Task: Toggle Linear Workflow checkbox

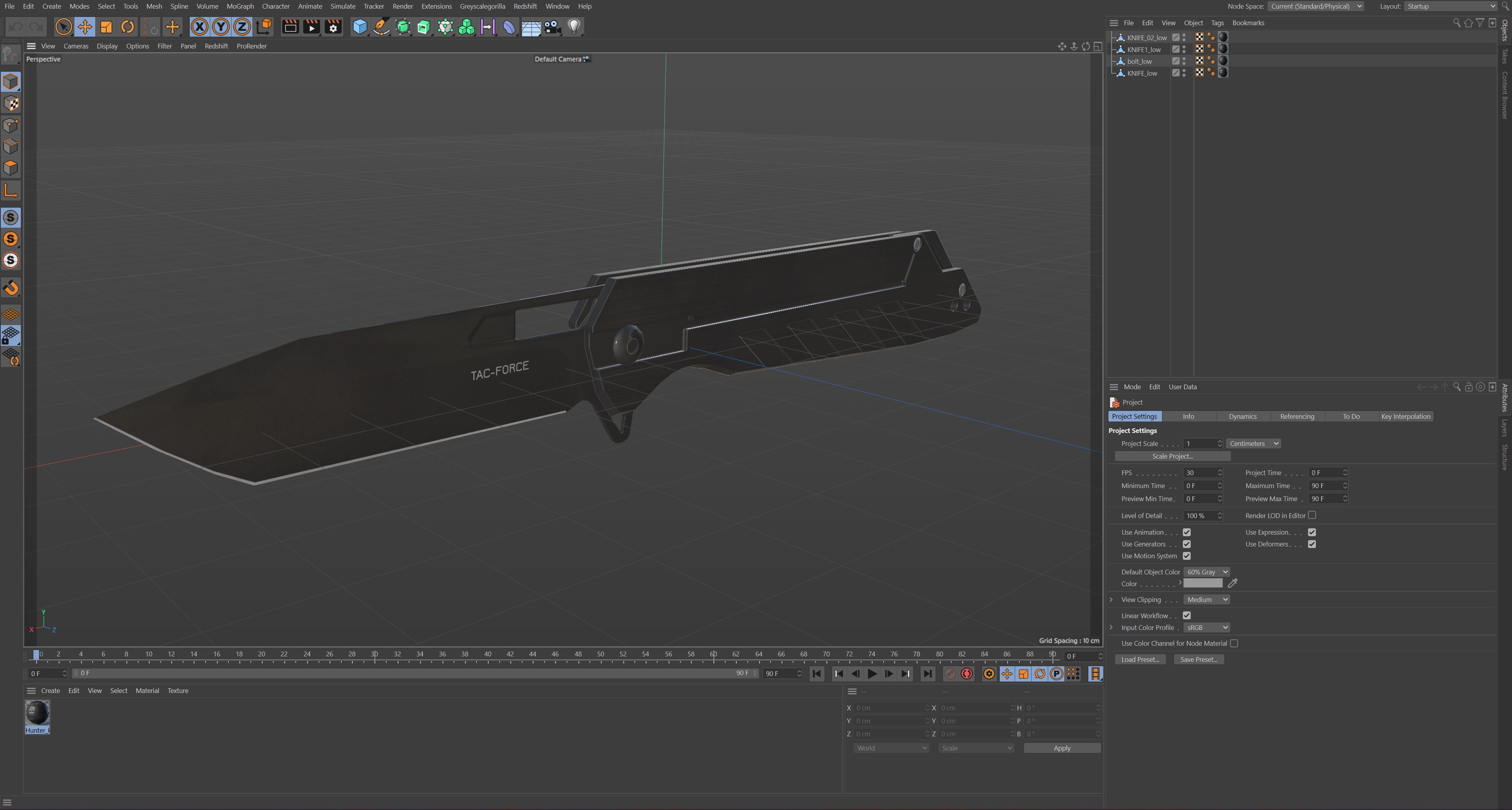Action: (x=1186, y=616)
